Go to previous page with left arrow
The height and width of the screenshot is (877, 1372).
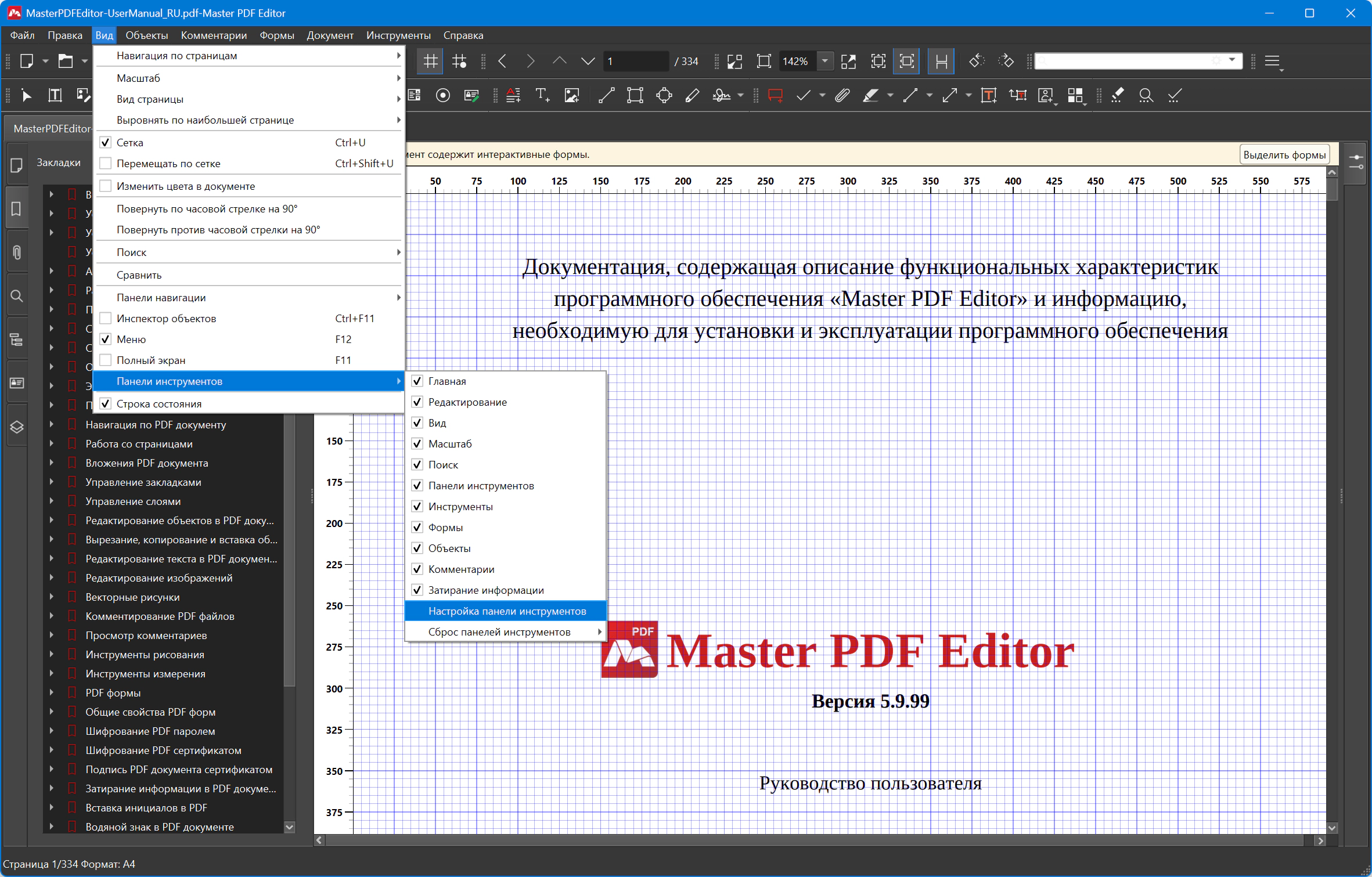502,61
